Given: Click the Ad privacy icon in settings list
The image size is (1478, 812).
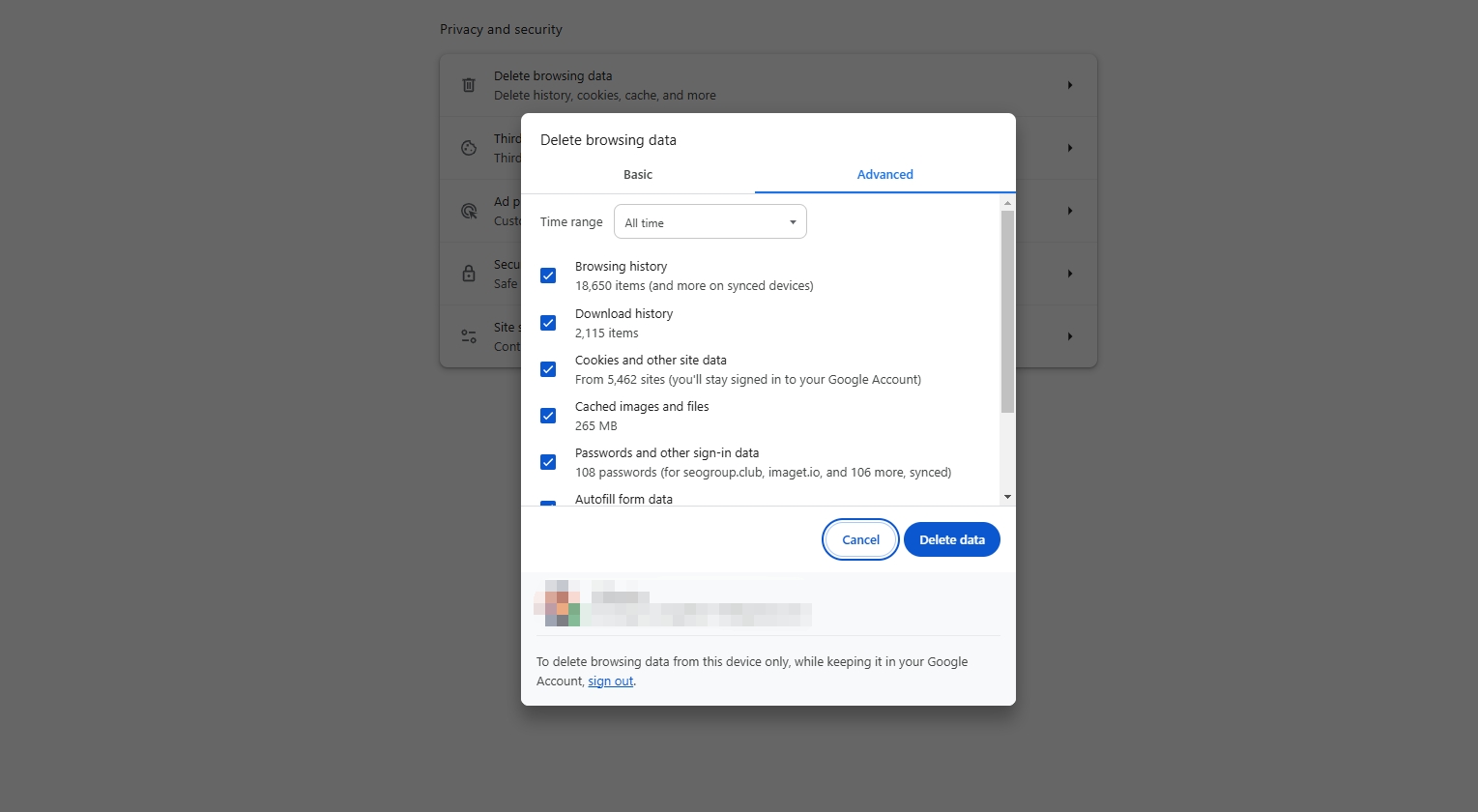Looking at the screenshot, I should (469, 211).
